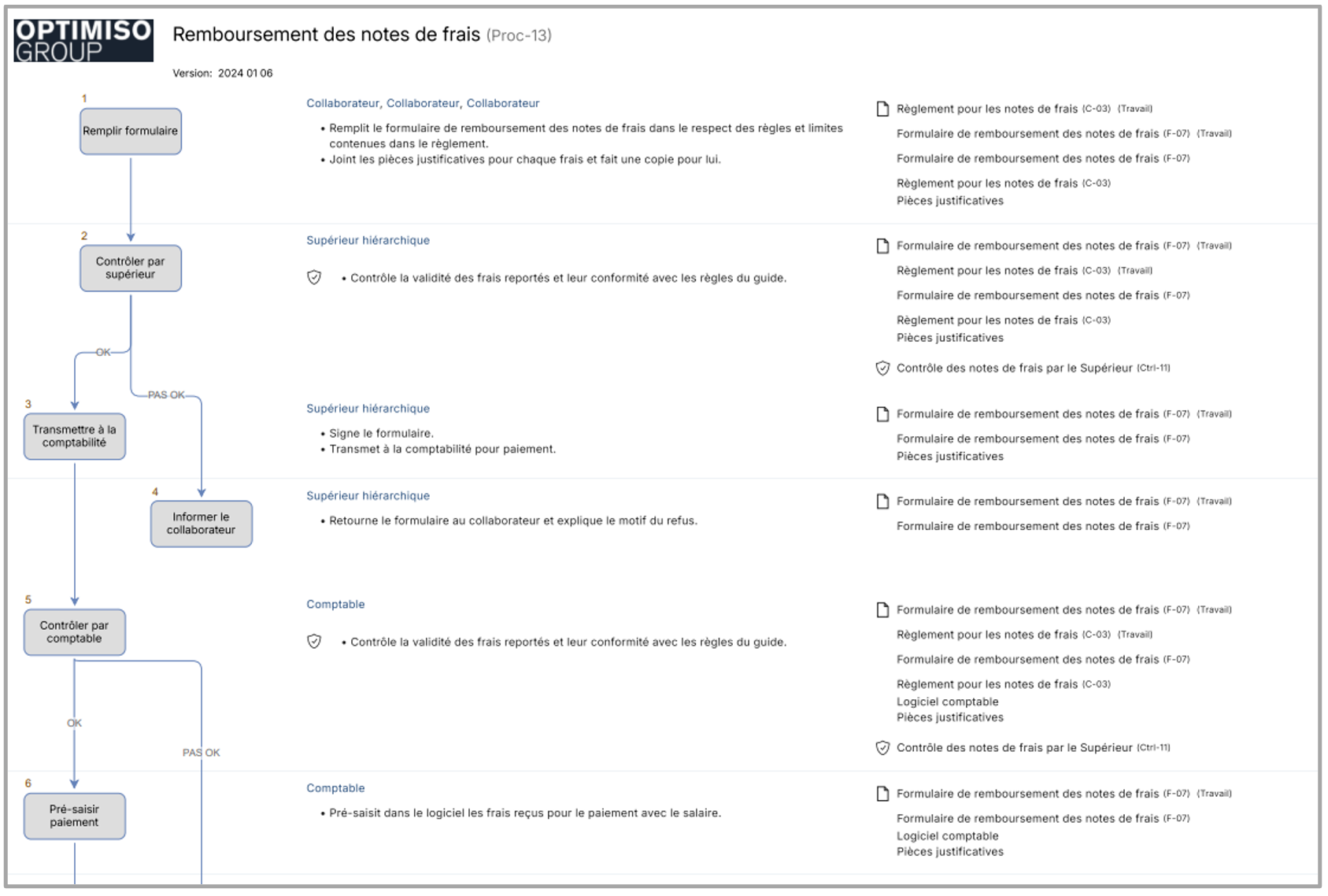Viewport: 1328px width, 896px height.
Task: Open the 'Contrôler par comptable' step box
Action: pyautogui.click(x=75, y=632)
